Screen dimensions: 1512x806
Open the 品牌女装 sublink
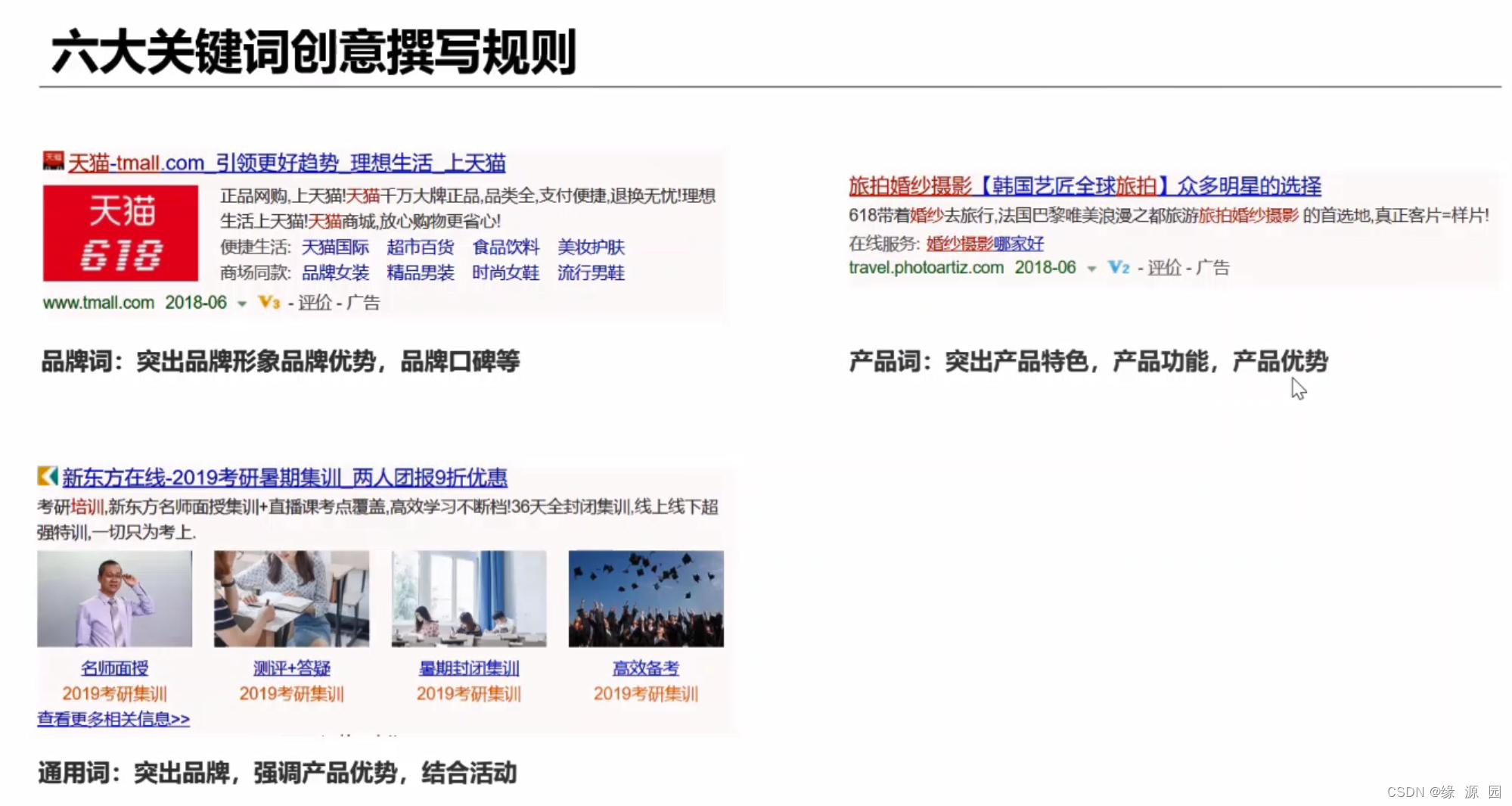coord(335,272)
